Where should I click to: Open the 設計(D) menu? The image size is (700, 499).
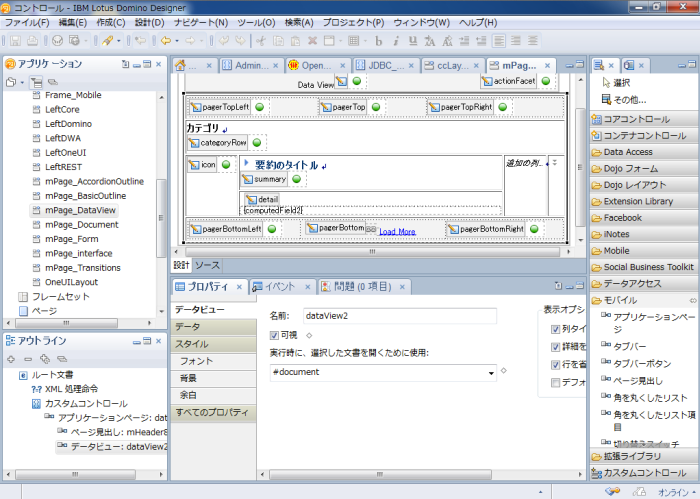click(x=150, y=22)
